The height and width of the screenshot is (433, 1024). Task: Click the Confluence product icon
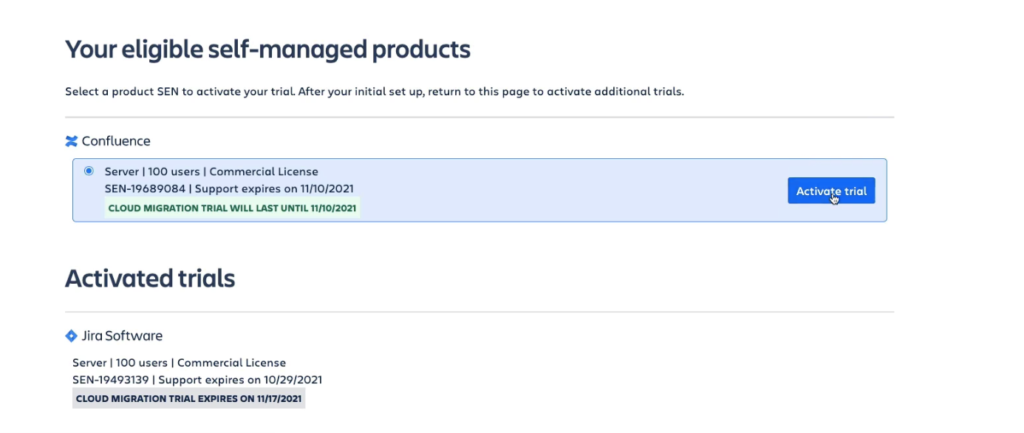click(x=71, y=141)
